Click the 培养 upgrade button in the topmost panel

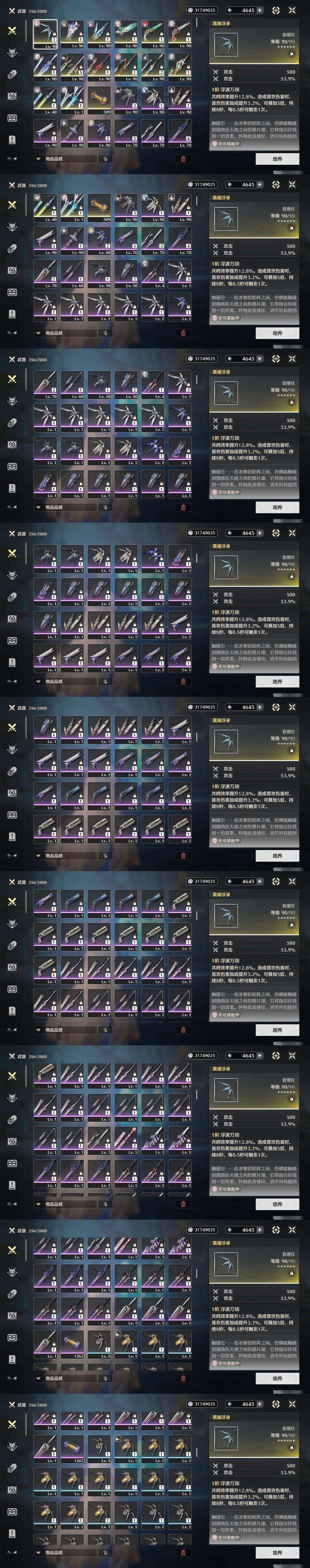(277, 159)
